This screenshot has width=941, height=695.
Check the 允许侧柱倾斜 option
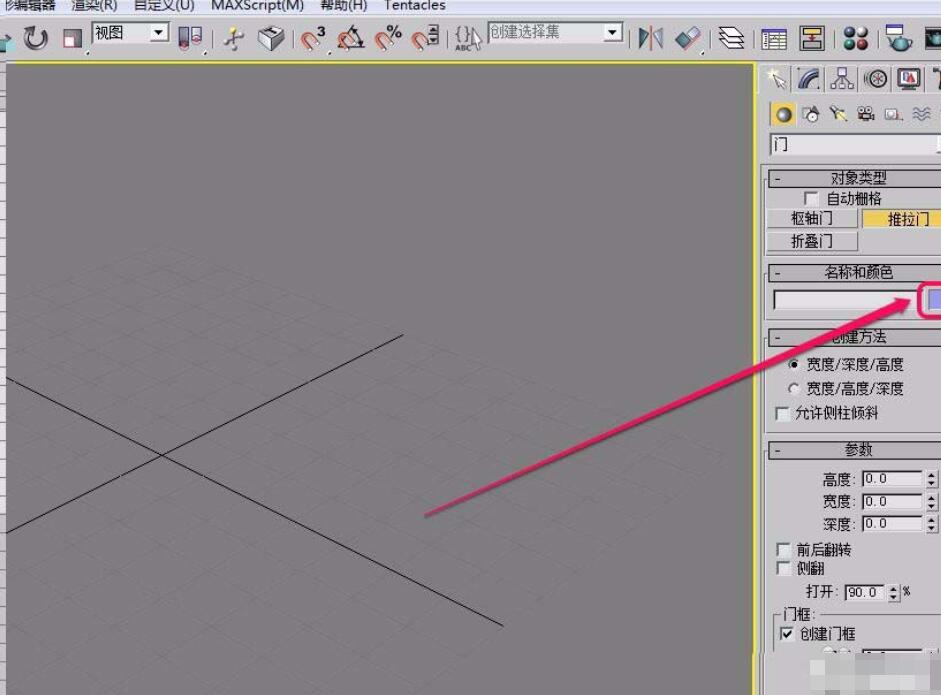coord(782,412)
